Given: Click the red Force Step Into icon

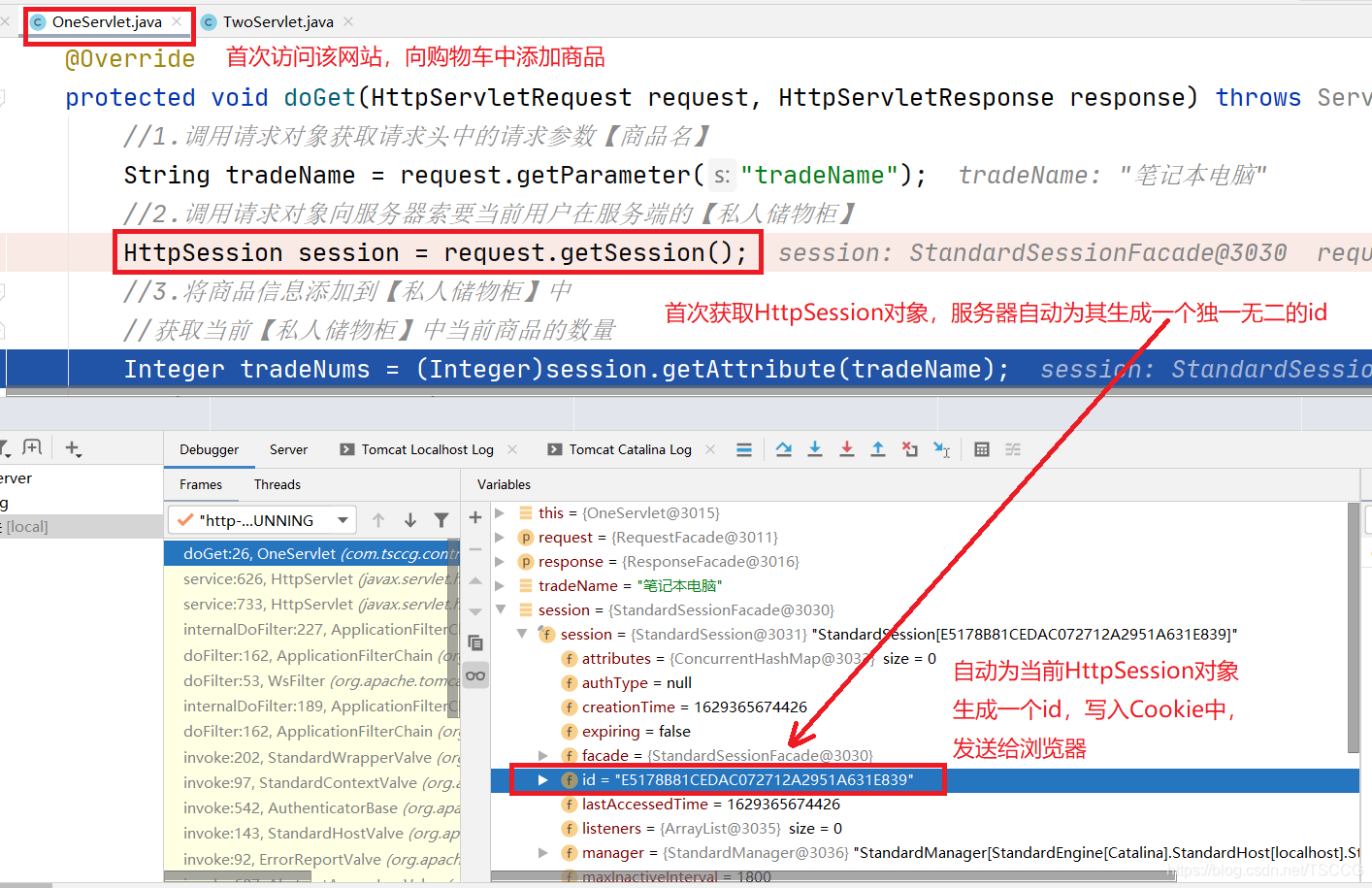Looking at the screenshot, I should [847, 449].
